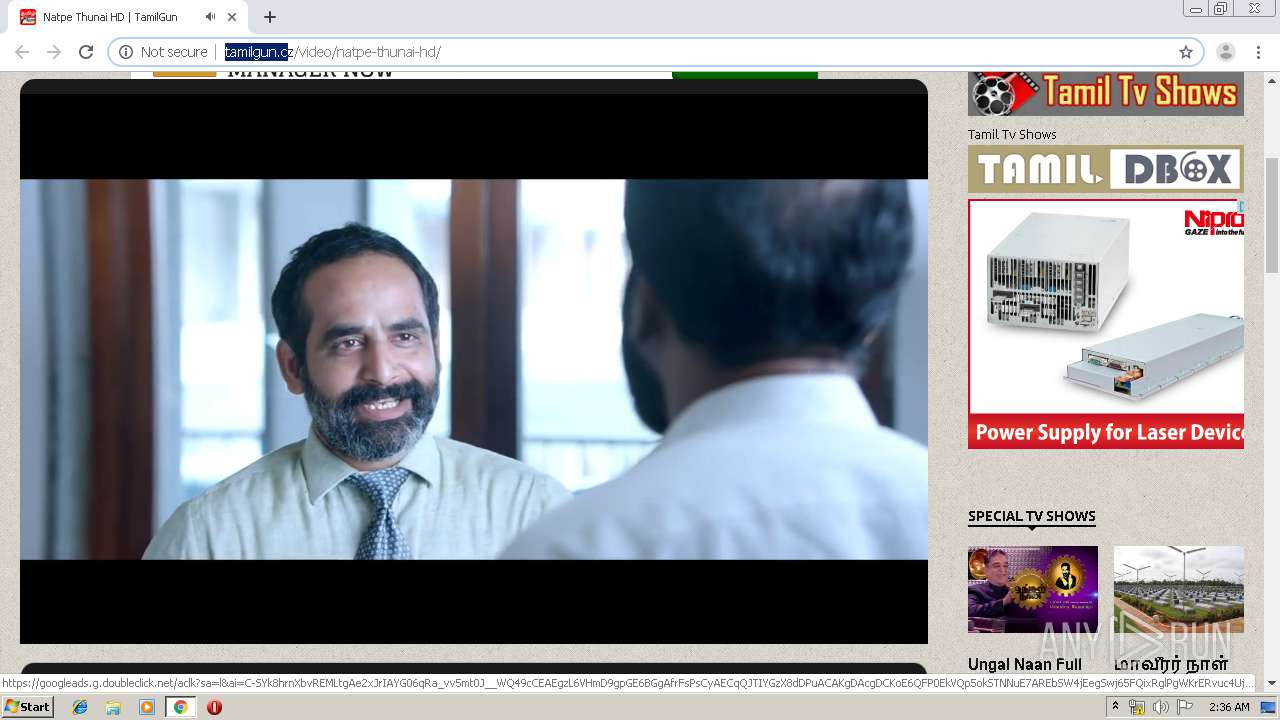The height and width of the screenshot is (720, 1280).
Task: Click the SPECIAL TV SHOWS heading
Action: pos(1032,516)
